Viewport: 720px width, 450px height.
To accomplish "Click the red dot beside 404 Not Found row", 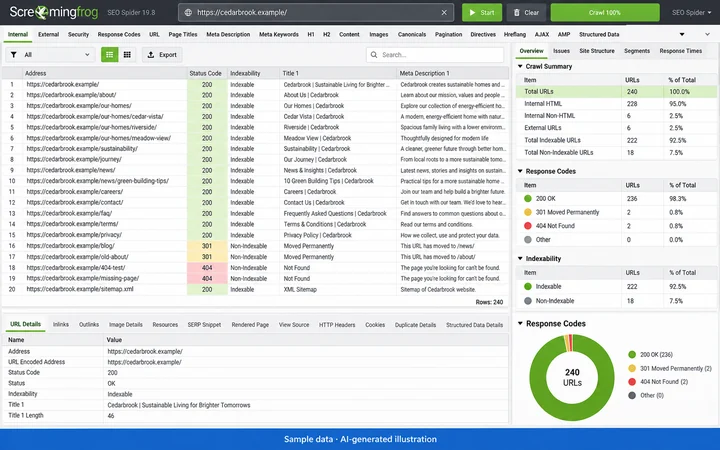I will pyautogui.click(x=528, y=225).
